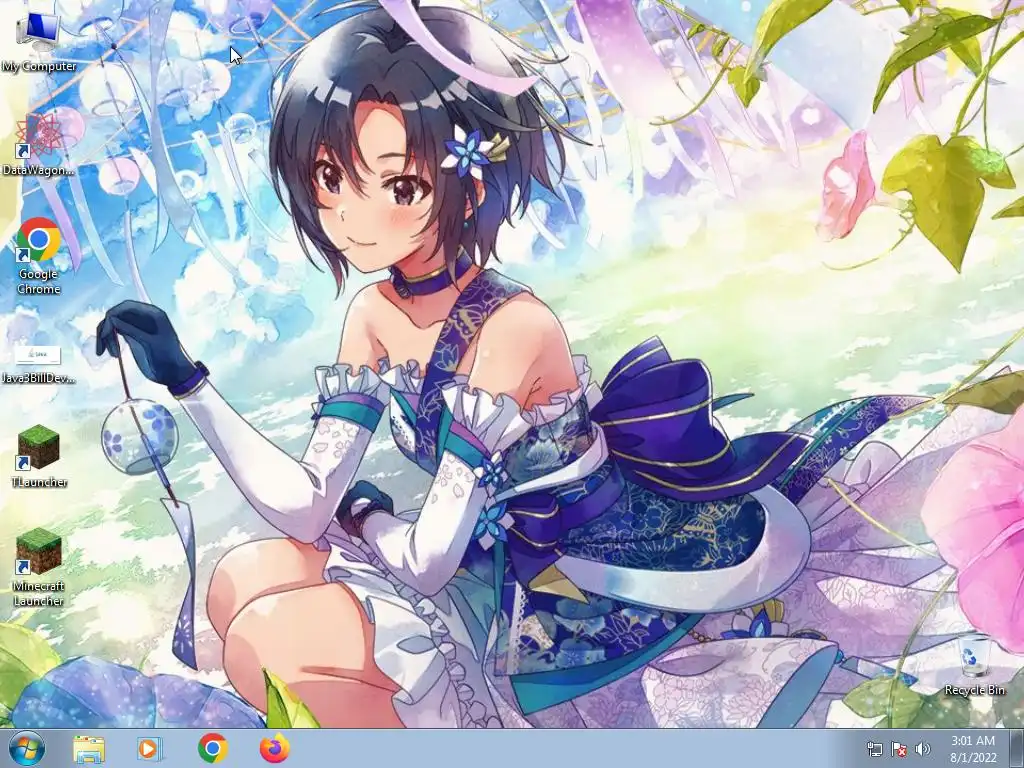Select the DataWagon desktop shortcut

(x=39, y=144)
